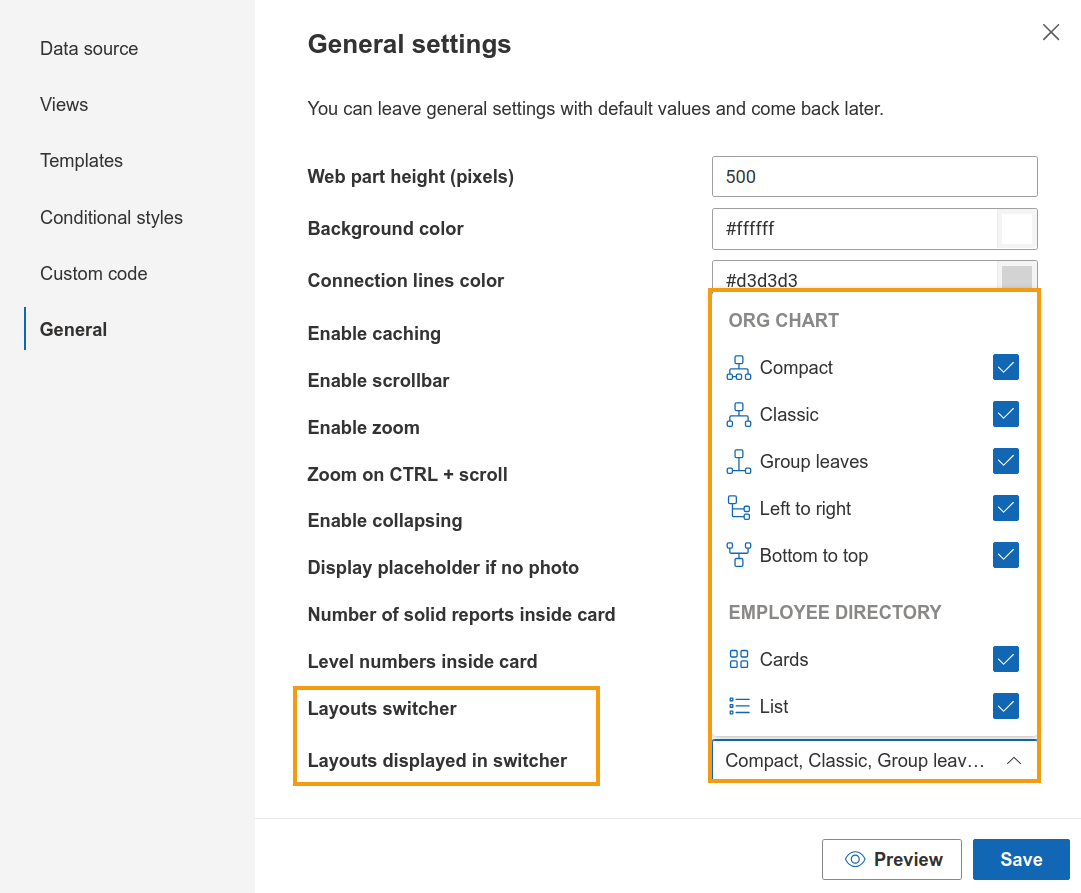Image resolution: width=1081 pixels, height=893 pixels.
Task: Click the Enable zoom label
Action: [x=363, y=428]
